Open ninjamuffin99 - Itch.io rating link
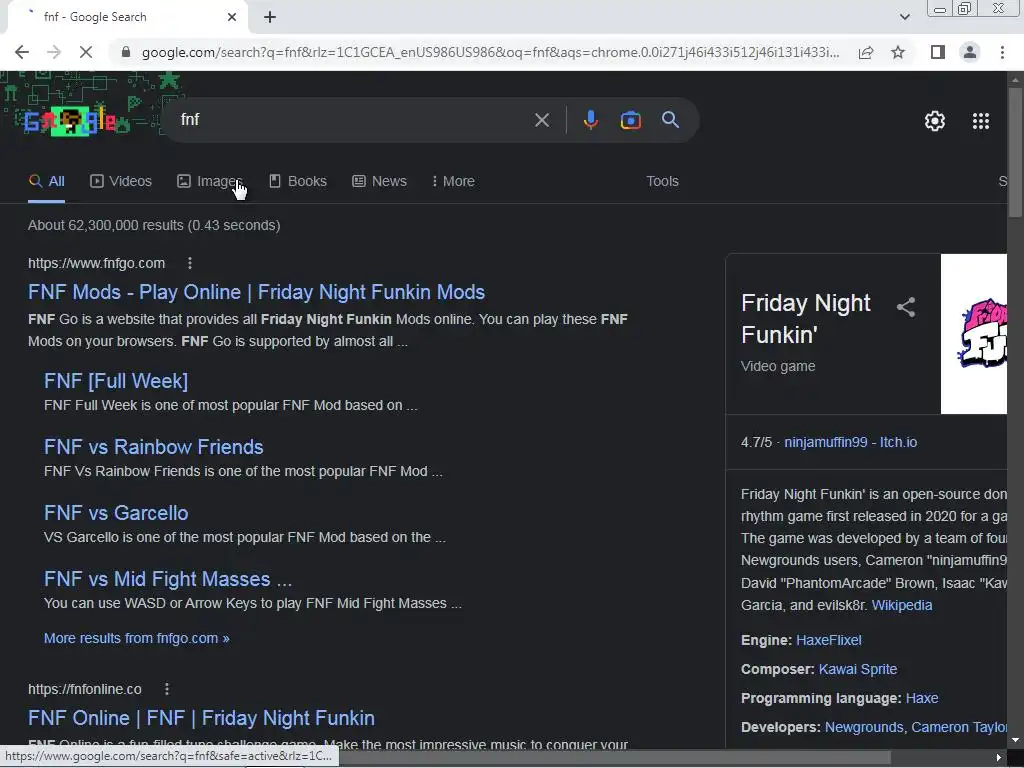 (850, 442)
